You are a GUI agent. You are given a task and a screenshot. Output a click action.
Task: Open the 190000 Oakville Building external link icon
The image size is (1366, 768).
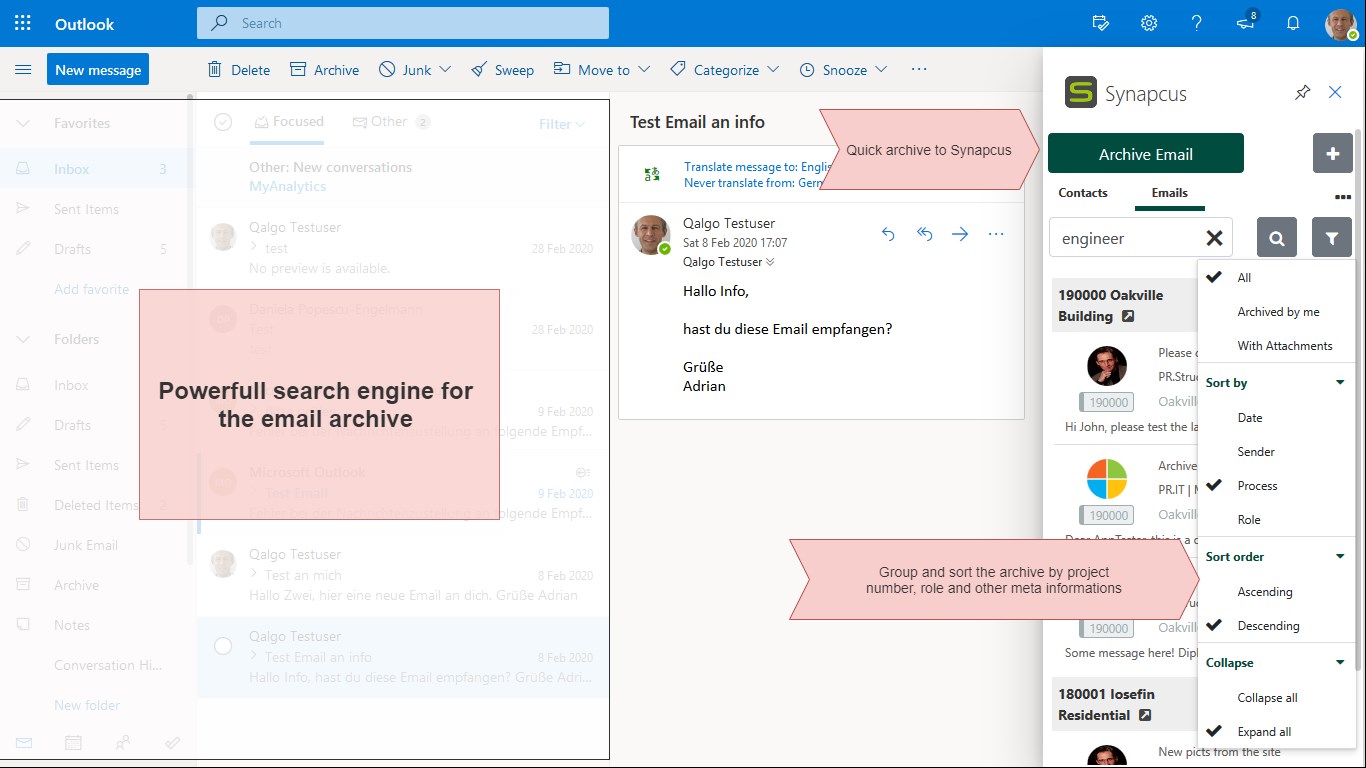pos(1128,316)
